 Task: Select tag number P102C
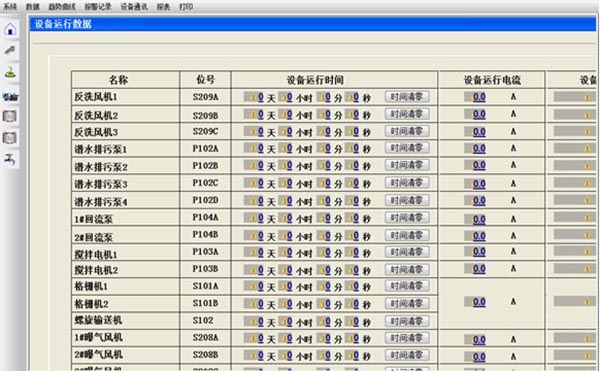tap(205, 183)
